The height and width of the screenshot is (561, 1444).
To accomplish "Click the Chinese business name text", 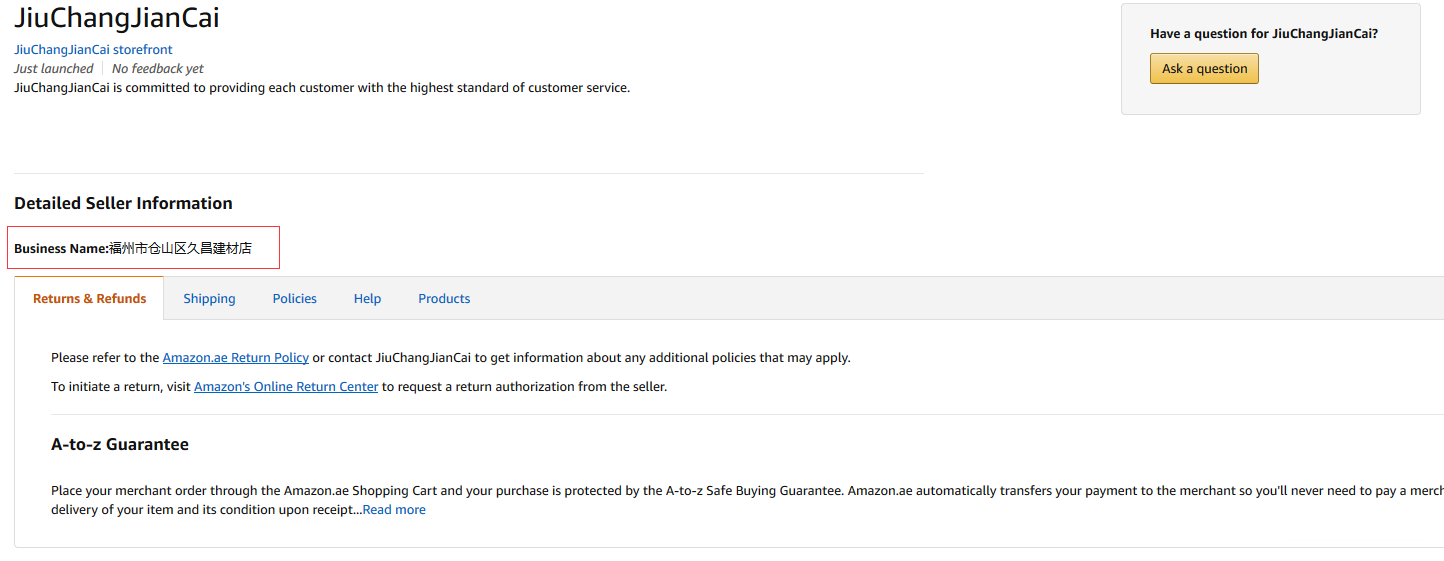I will [x=180, y=248].
